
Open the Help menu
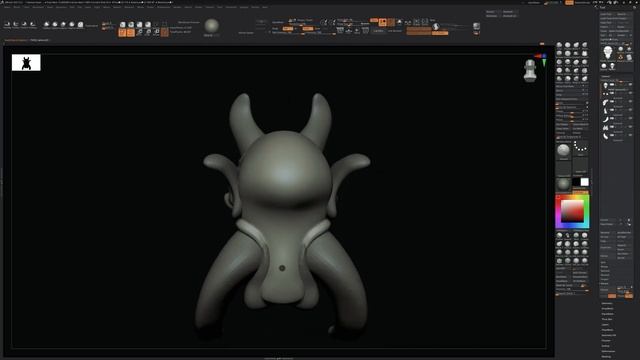(x=265, y=7)
